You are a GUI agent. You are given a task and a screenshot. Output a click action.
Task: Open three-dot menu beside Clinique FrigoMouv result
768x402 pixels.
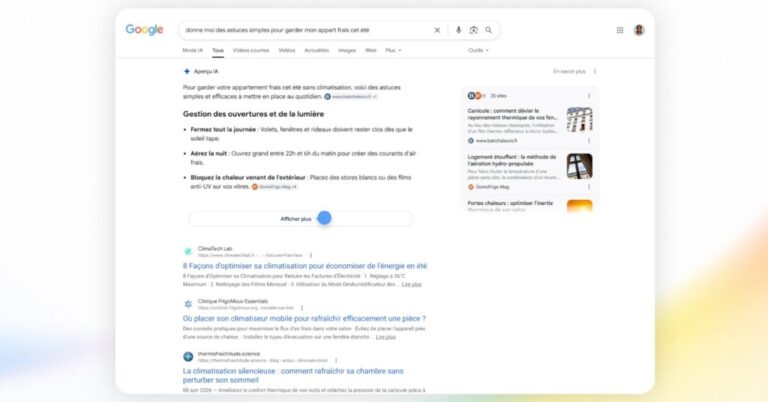(x=302, y=308)
